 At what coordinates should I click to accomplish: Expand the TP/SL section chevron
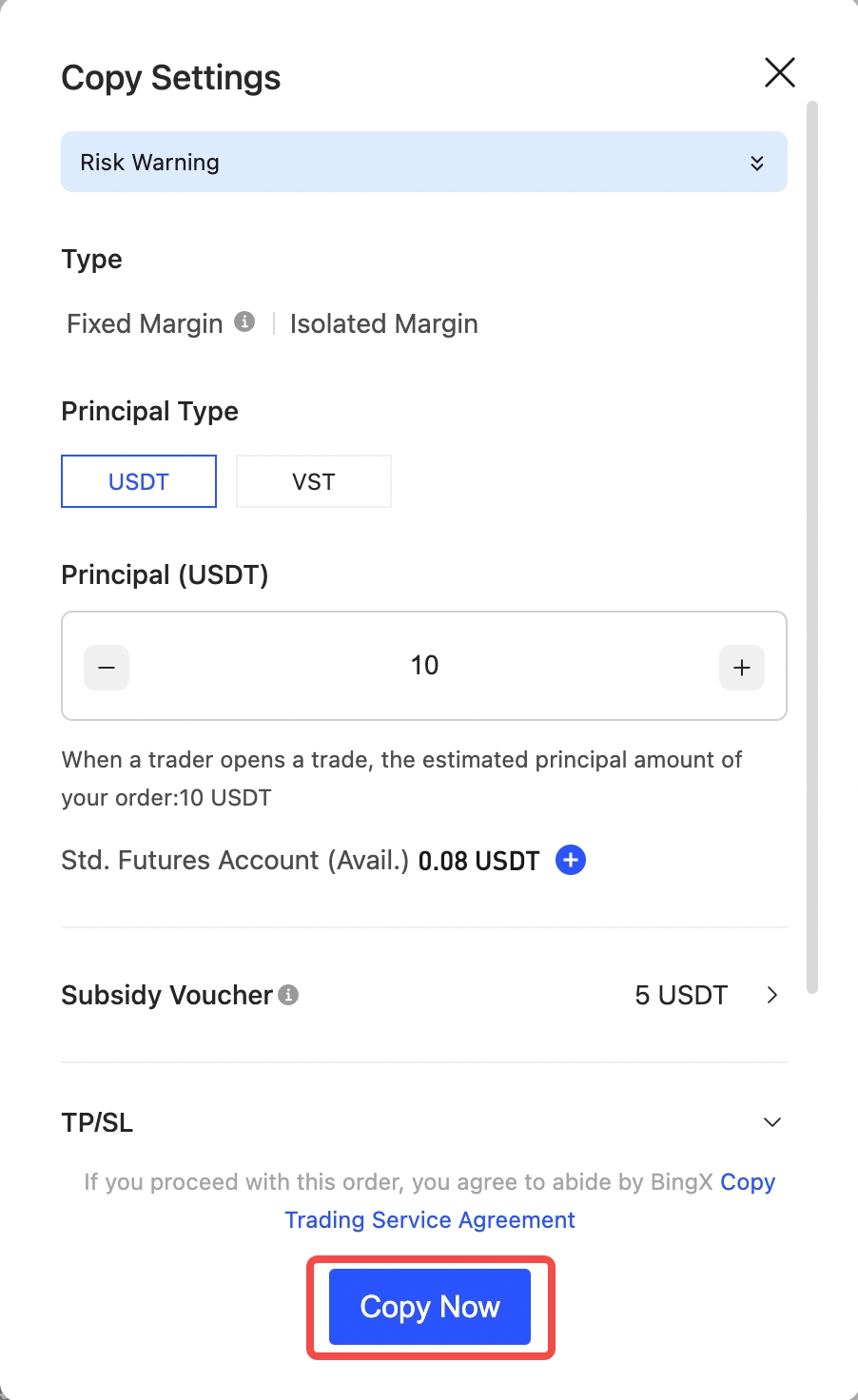(x=772, y=1122)
